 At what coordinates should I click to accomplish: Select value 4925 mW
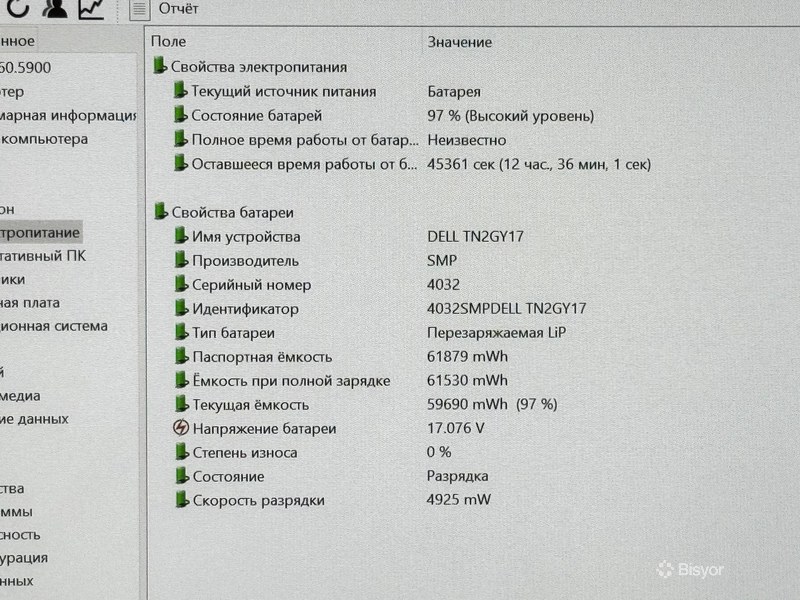point(459,499)
